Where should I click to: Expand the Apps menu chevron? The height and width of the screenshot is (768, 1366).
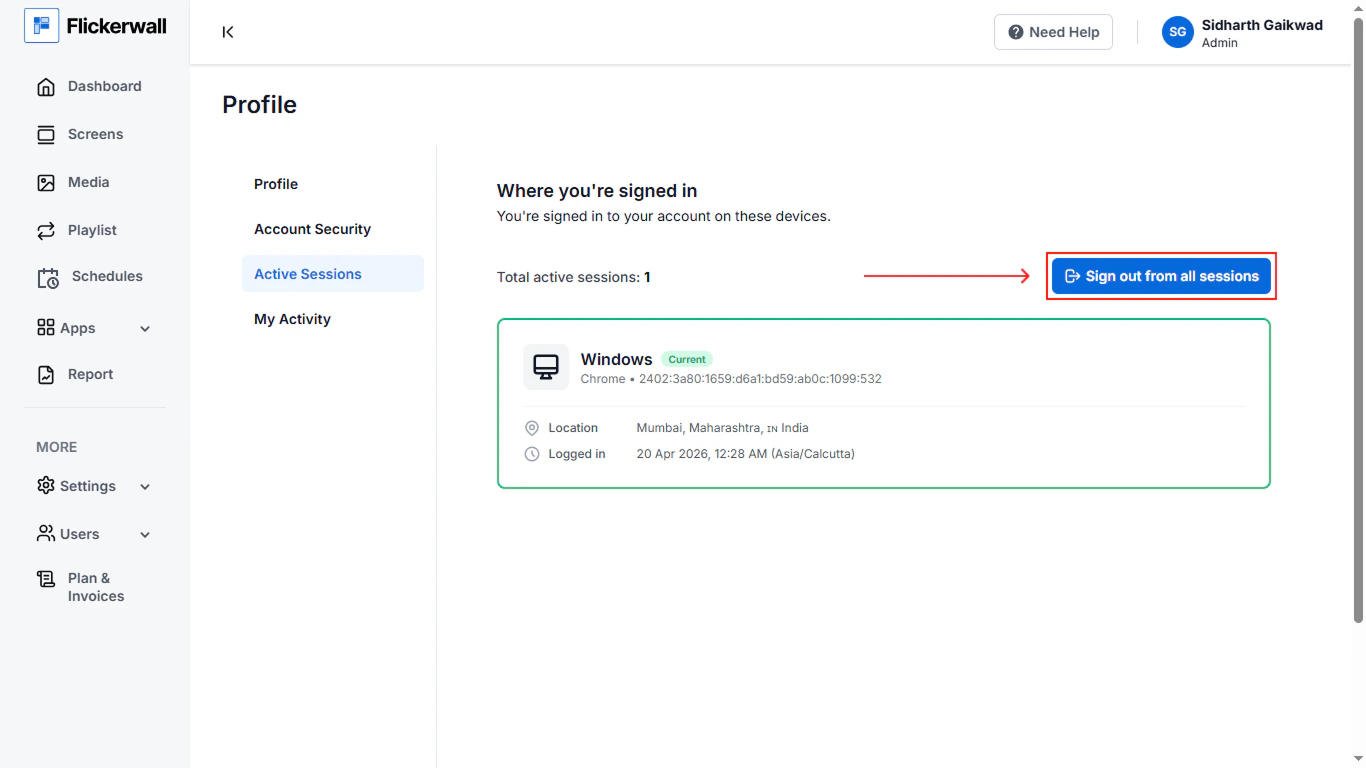click(145, 329)
